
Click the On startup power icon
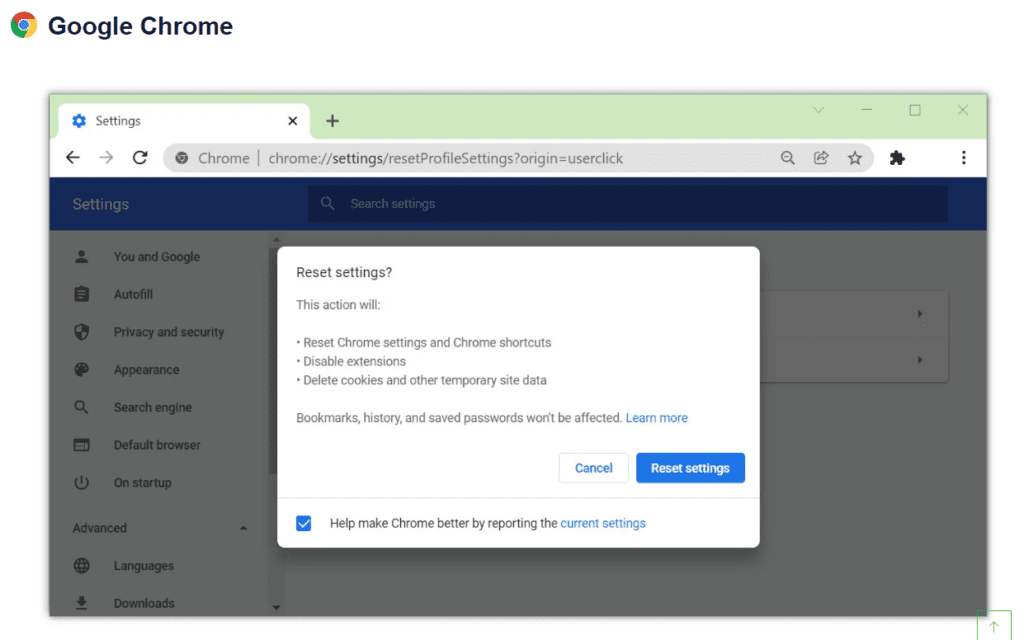click(82, 483)
